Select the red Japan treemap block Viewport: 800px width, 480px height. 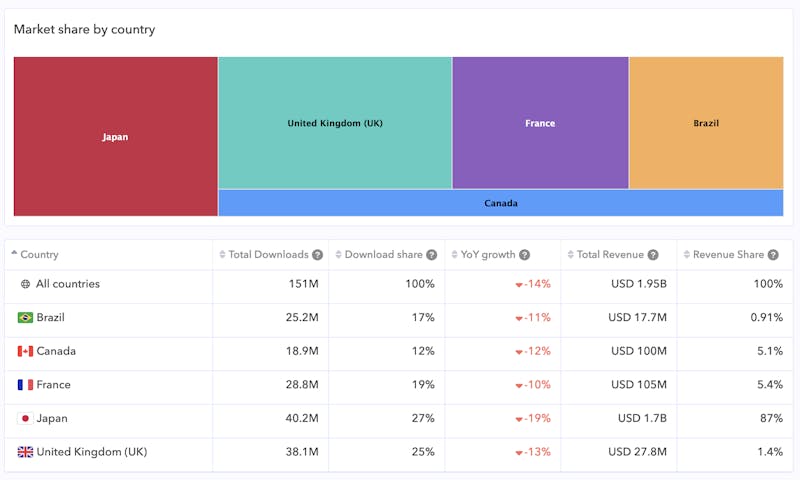pyautogui.click(x=115, y=137)
